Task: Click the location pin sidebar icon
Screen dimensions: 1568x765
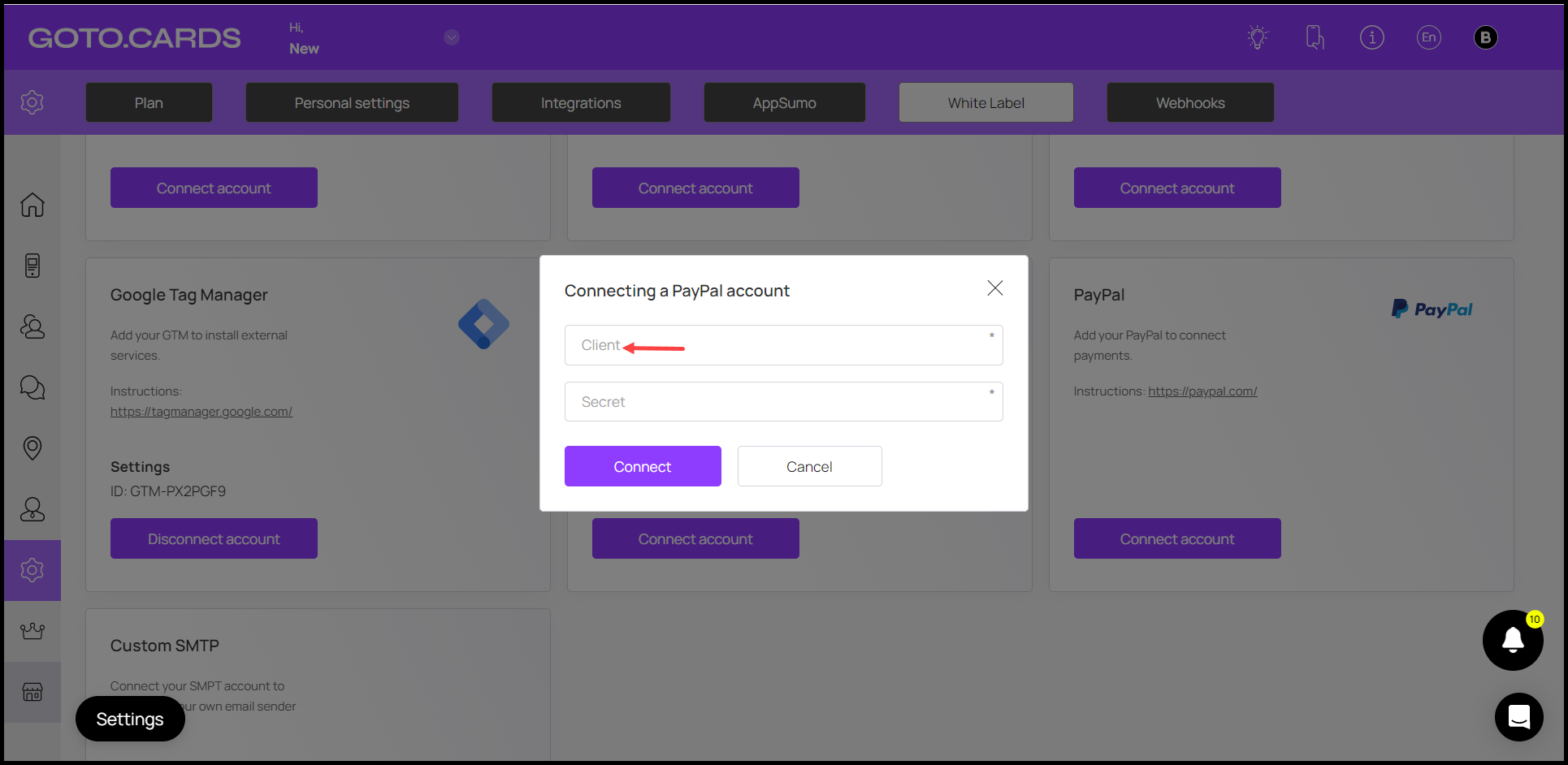Action: click(32, 448)
